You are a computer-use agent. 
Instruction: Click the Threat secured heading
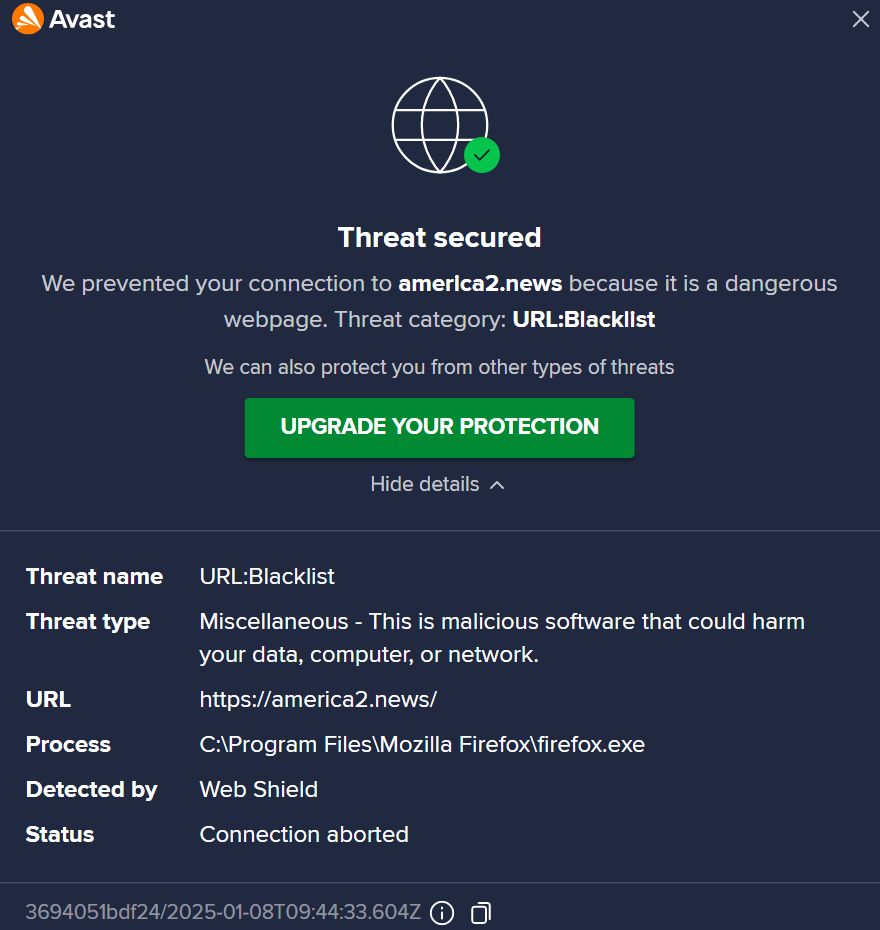[439, 237]
